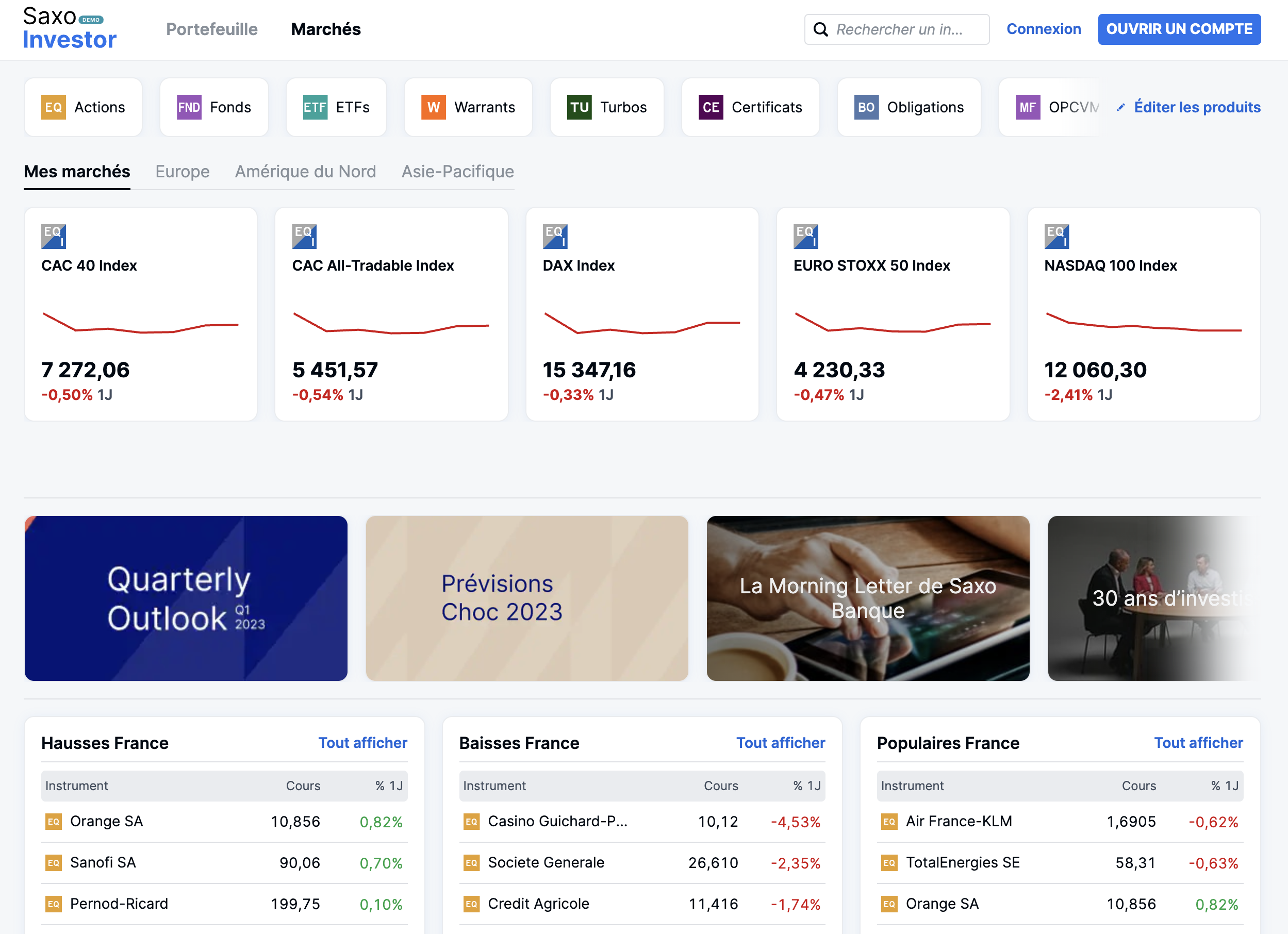Click the Connexion link

pos(1043,29)
